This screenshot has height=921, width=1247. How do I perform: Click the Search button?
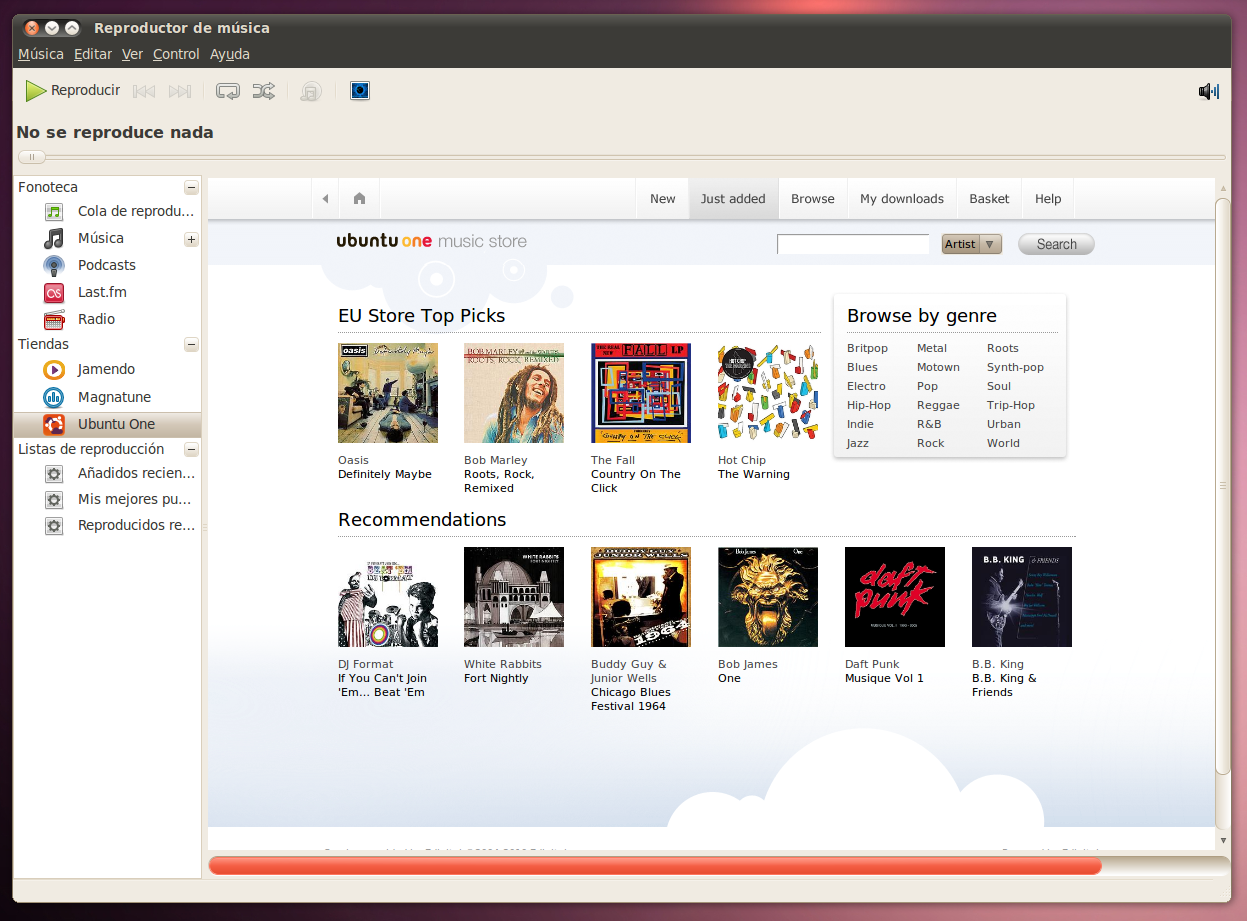coord(1055,243)
